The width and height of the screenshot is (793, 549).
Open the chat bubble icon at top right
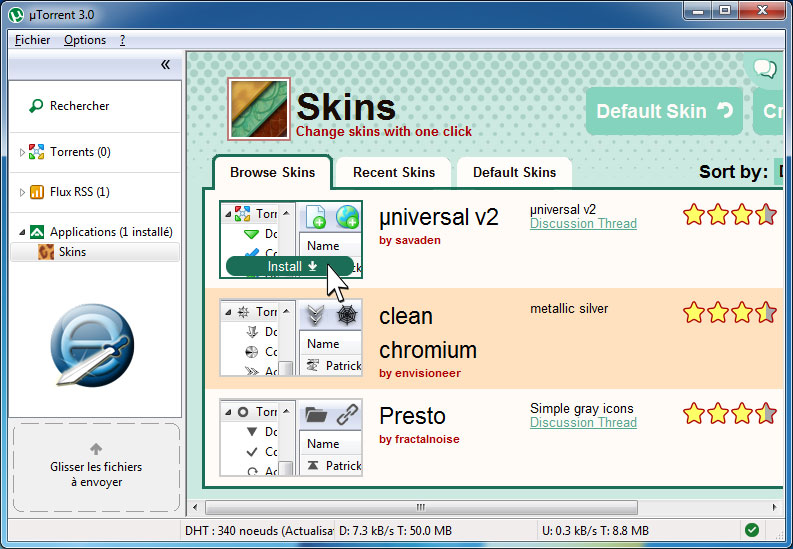[764, 68]
